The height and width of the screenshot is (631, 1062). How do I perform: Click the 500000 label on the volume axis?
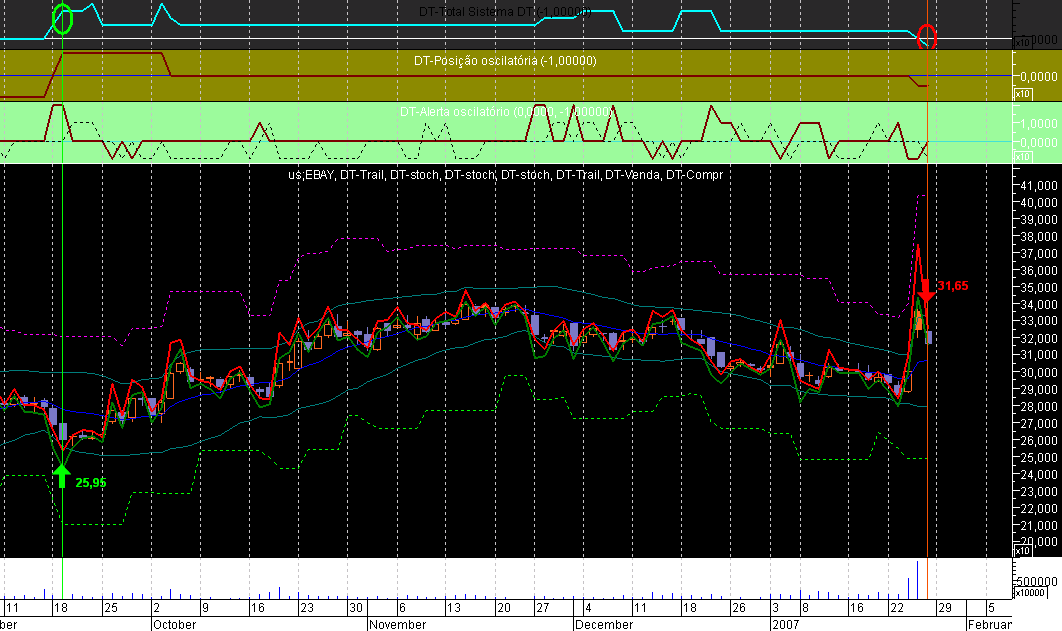[1040, 581]
